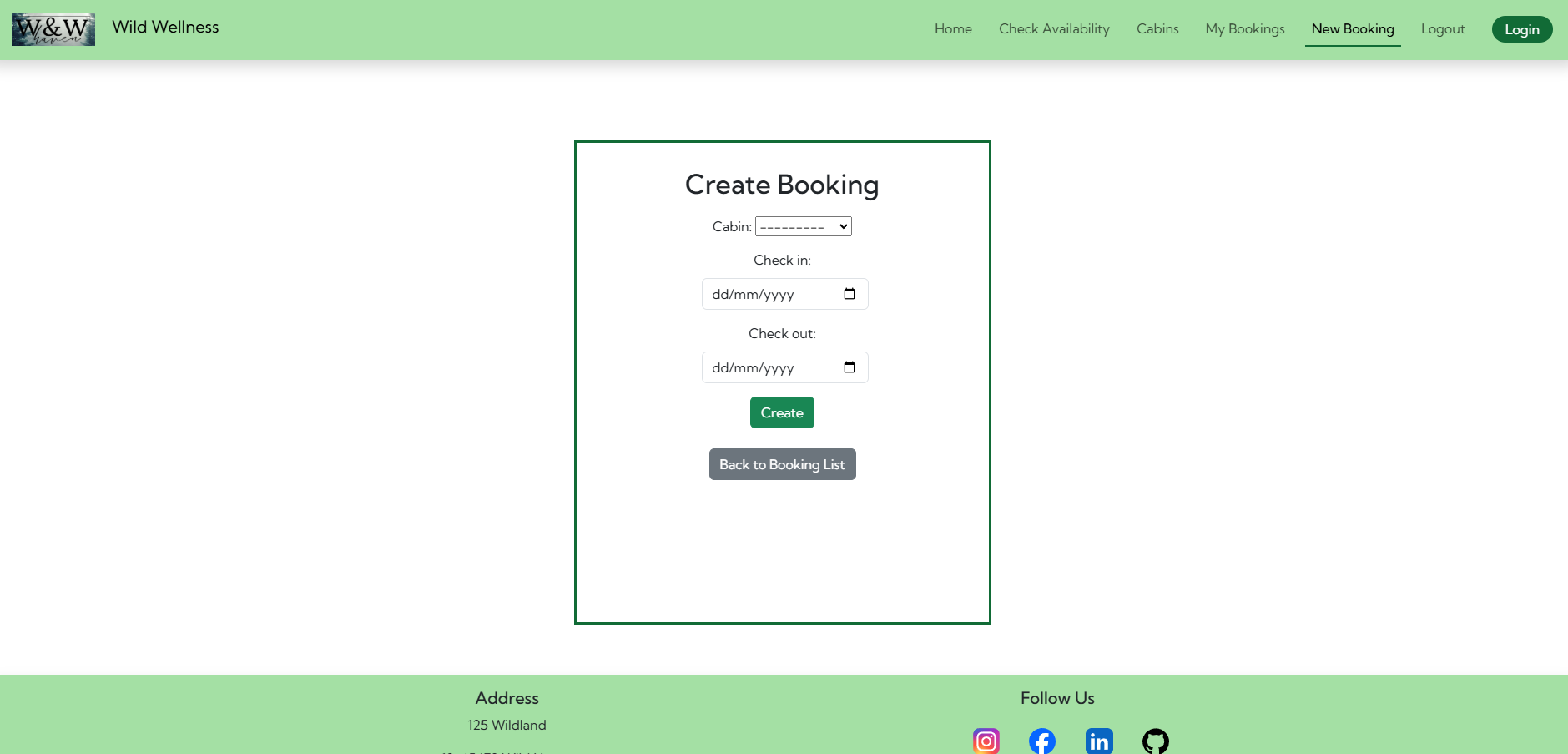Screen dimensions: 1568x754
Task: Open Check Availability nav item
Action: tap(1054, 29)
